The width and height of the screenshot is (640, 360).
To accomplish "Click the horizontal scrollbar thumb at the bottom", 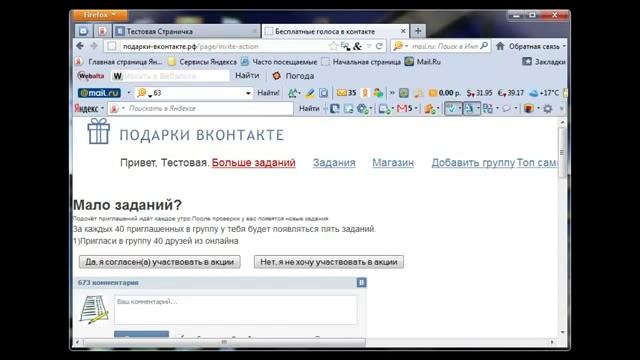I will 224,342.
